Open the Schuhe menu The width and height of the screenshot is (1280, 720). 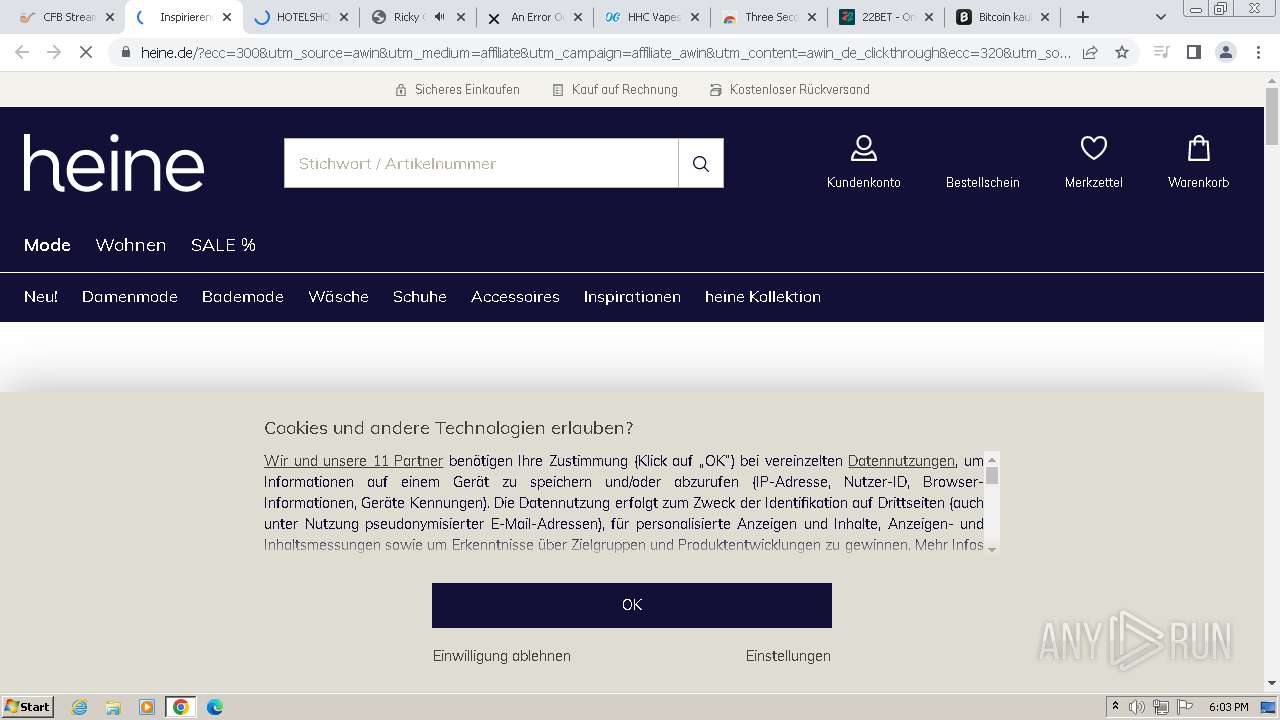click(x=420, y=297)
